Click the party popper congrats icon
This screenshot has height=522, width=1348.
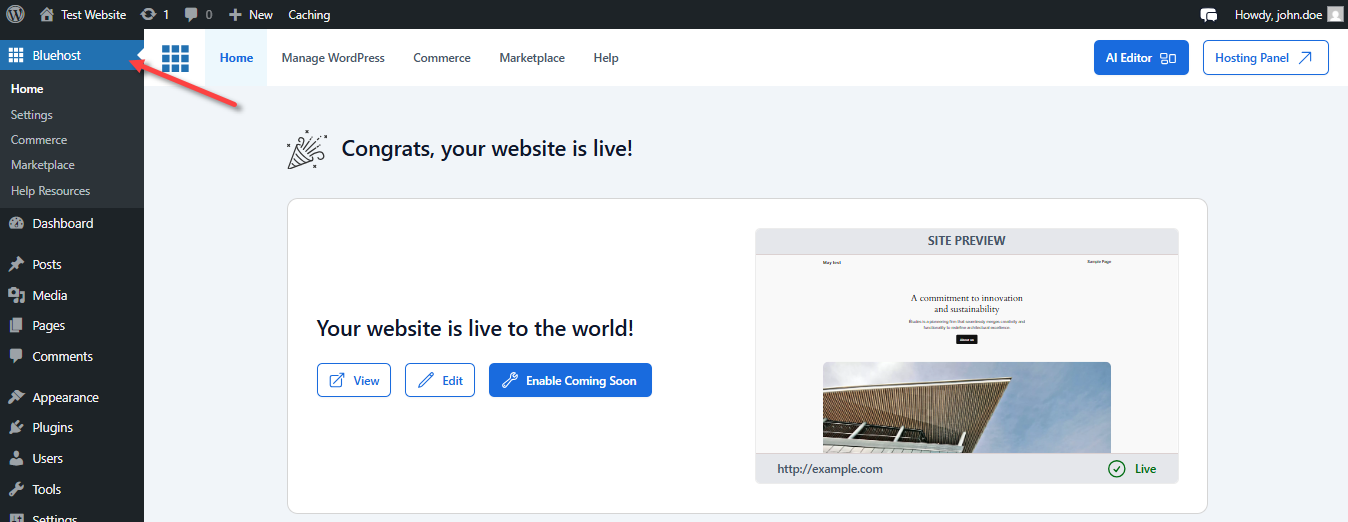[x=305, y=150]
